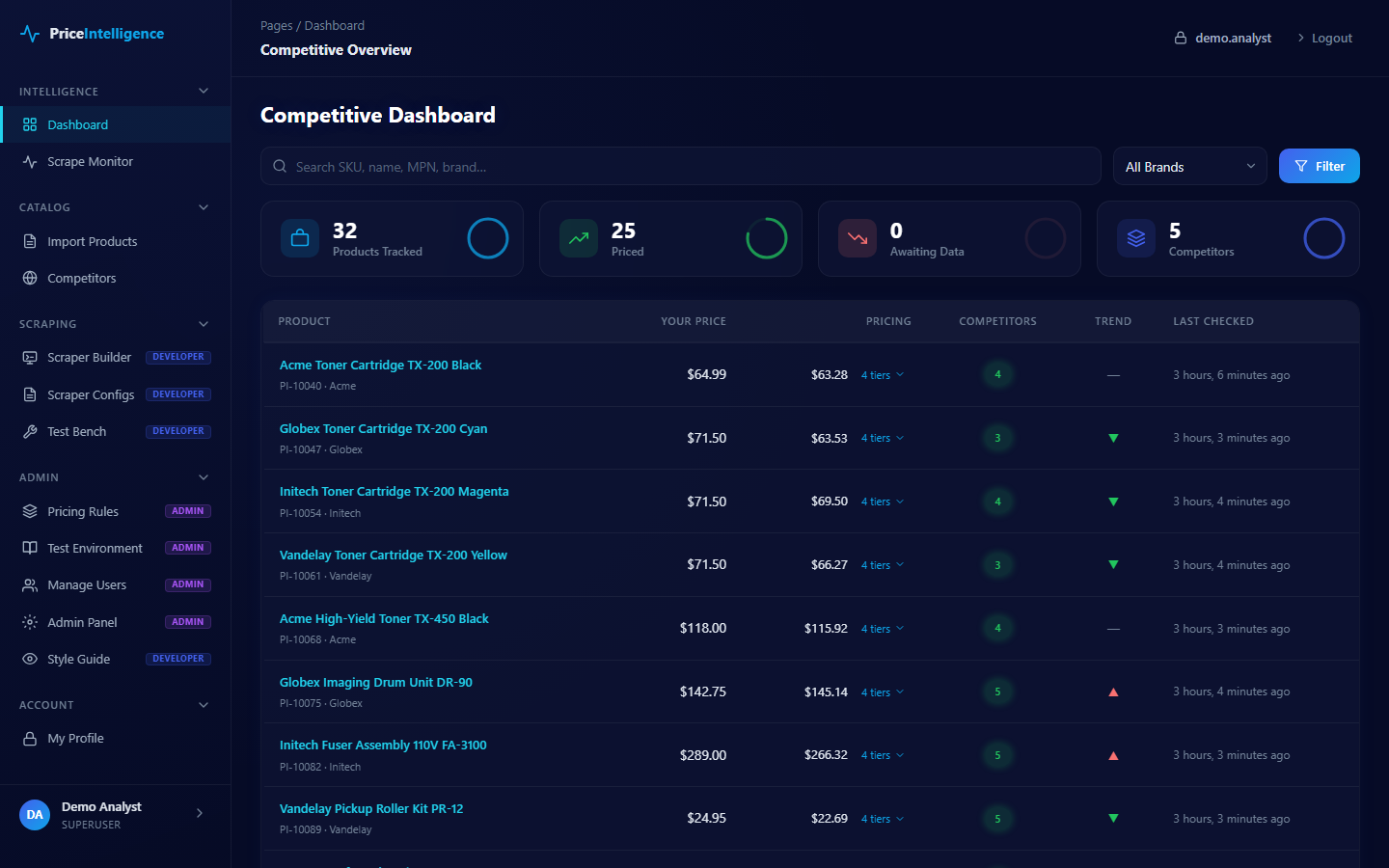Click the Admin Panel gear icon
Image resolution: width=1389 pixels, height=868 pixels.
click(x=30, y=622)
